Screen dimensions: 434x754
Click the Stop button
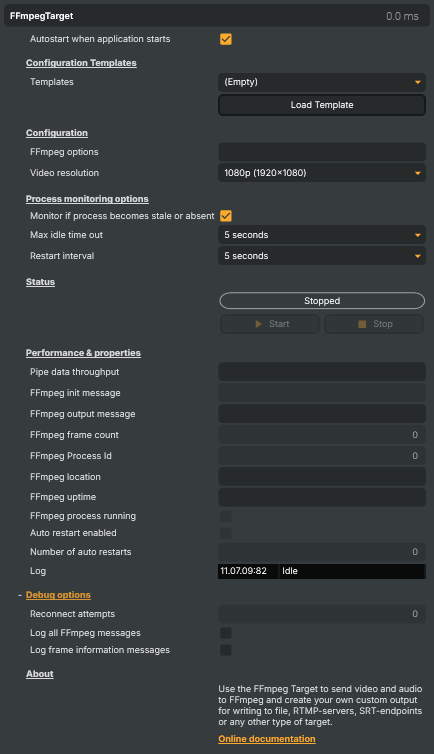(x=374, y=324)
